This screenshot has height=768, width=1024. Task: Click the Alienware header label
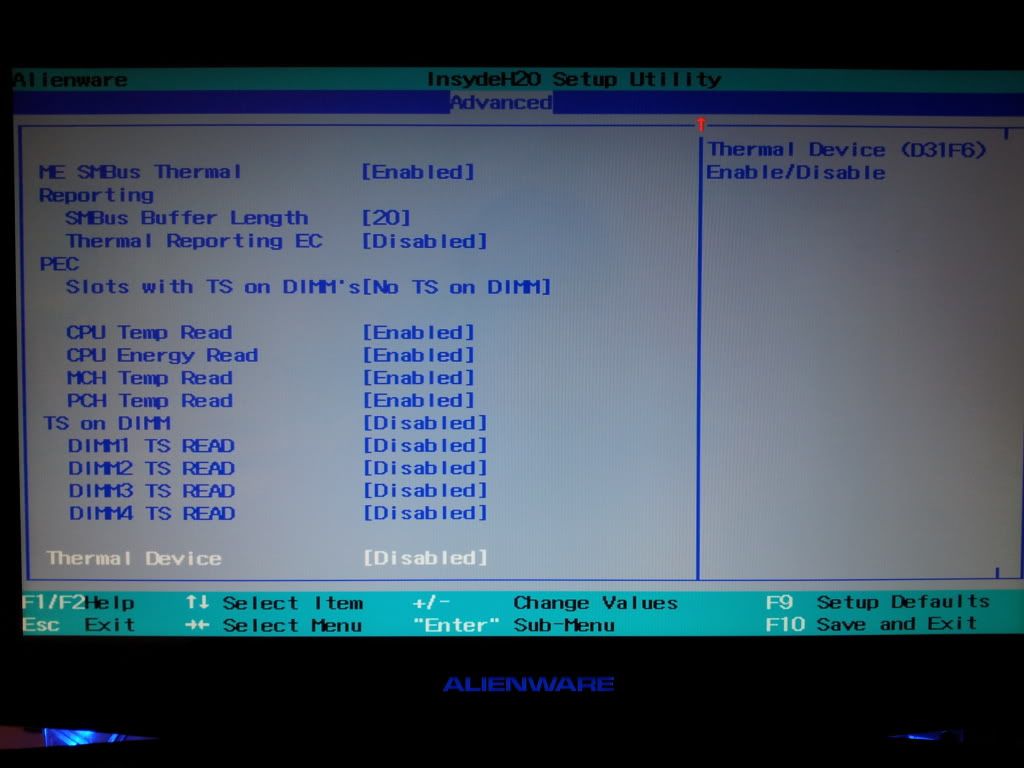click(71, 80)
